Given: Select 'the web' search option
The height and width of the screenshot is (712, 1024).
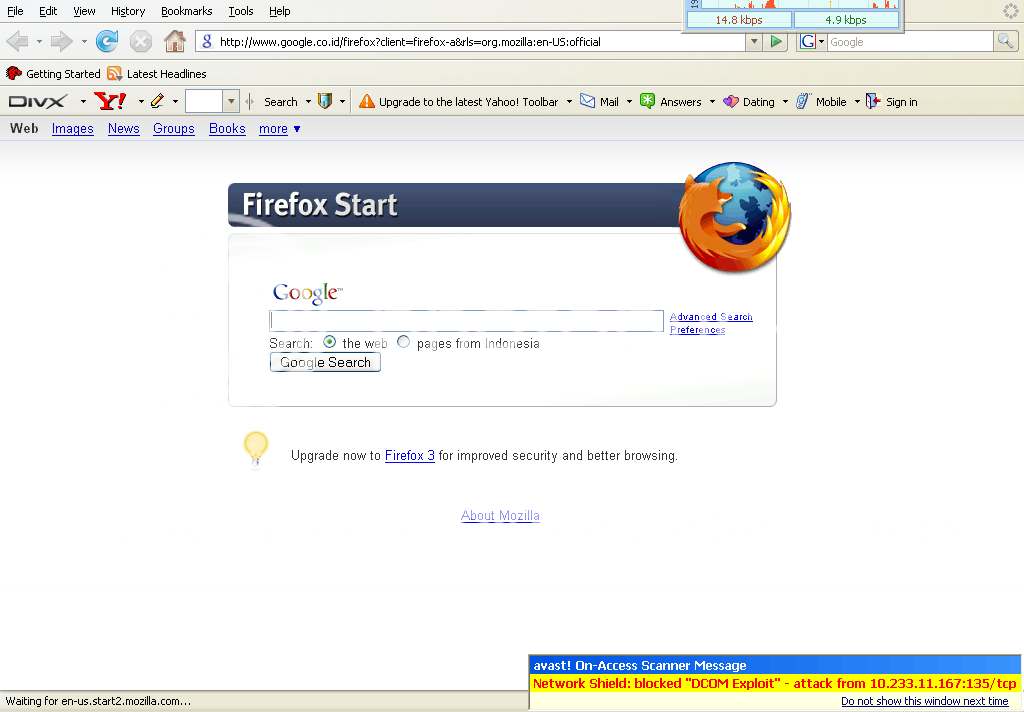Looking at the screenshot, I should tap(330, 342).
